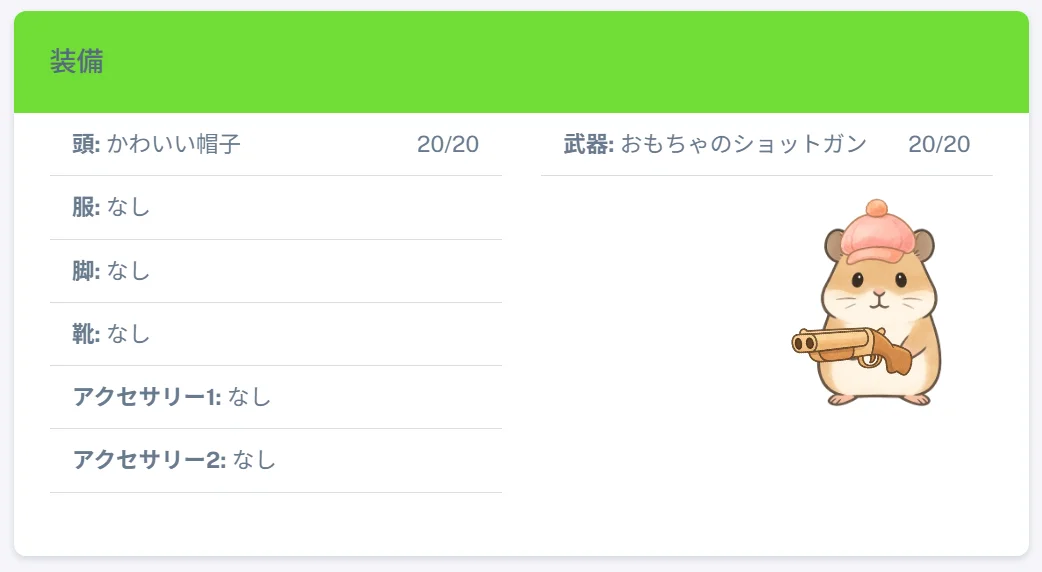This screenshot has width=1042, height=572.
Task: Click the 武器: label
Action: click(589, 144)
